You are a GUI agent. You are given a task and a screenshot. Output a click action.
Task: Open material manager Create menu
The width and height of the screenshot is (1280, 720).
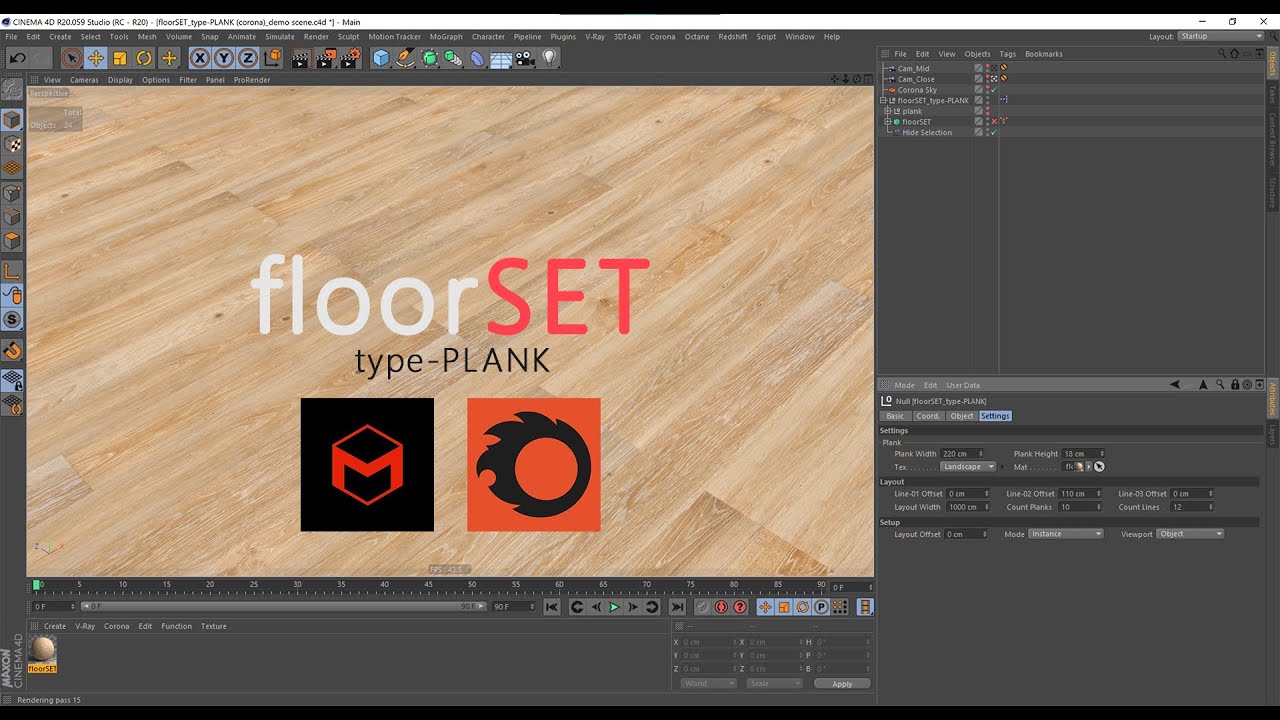(x=55, y=626)
